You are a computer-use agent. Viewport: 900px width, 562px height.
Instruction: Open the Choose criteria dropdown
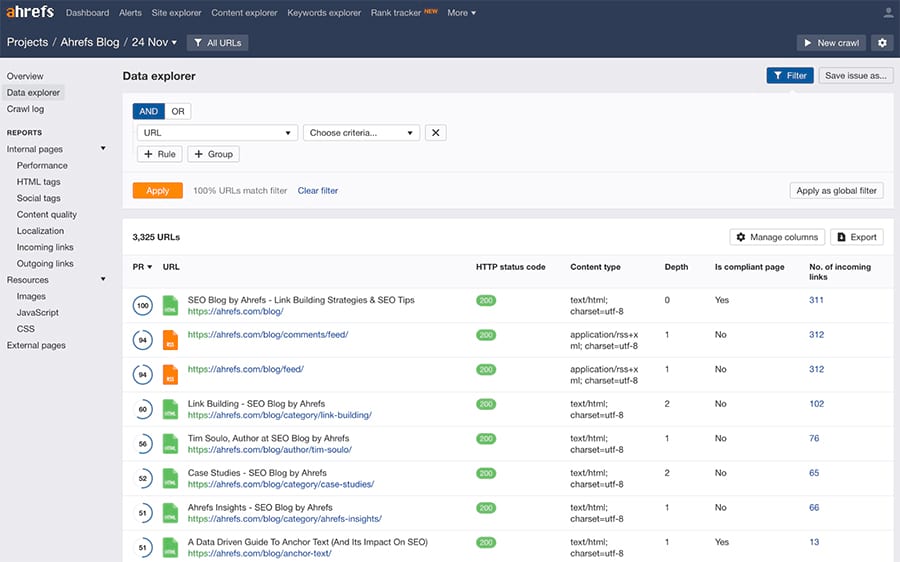tap(361, 133)
